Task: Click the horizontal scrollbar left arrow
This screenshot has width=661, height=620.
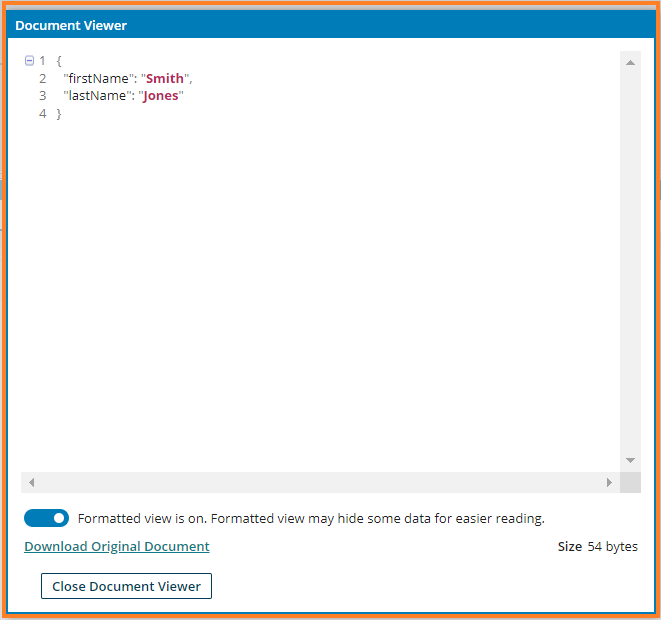Action: coord(31,482)
